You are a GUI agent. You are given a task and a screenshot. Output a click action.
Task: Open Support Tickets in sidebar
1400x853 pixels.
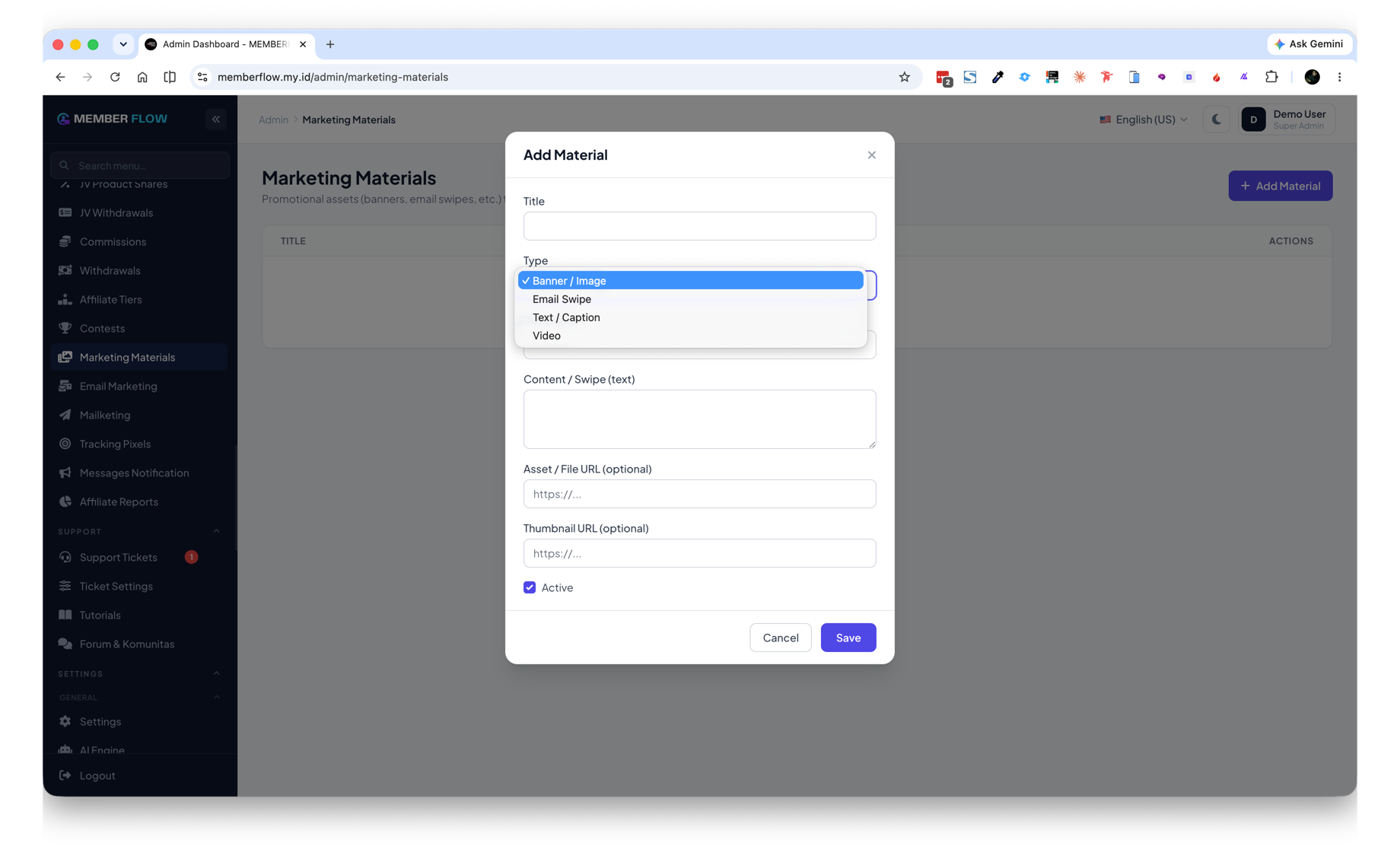point(138,557)
